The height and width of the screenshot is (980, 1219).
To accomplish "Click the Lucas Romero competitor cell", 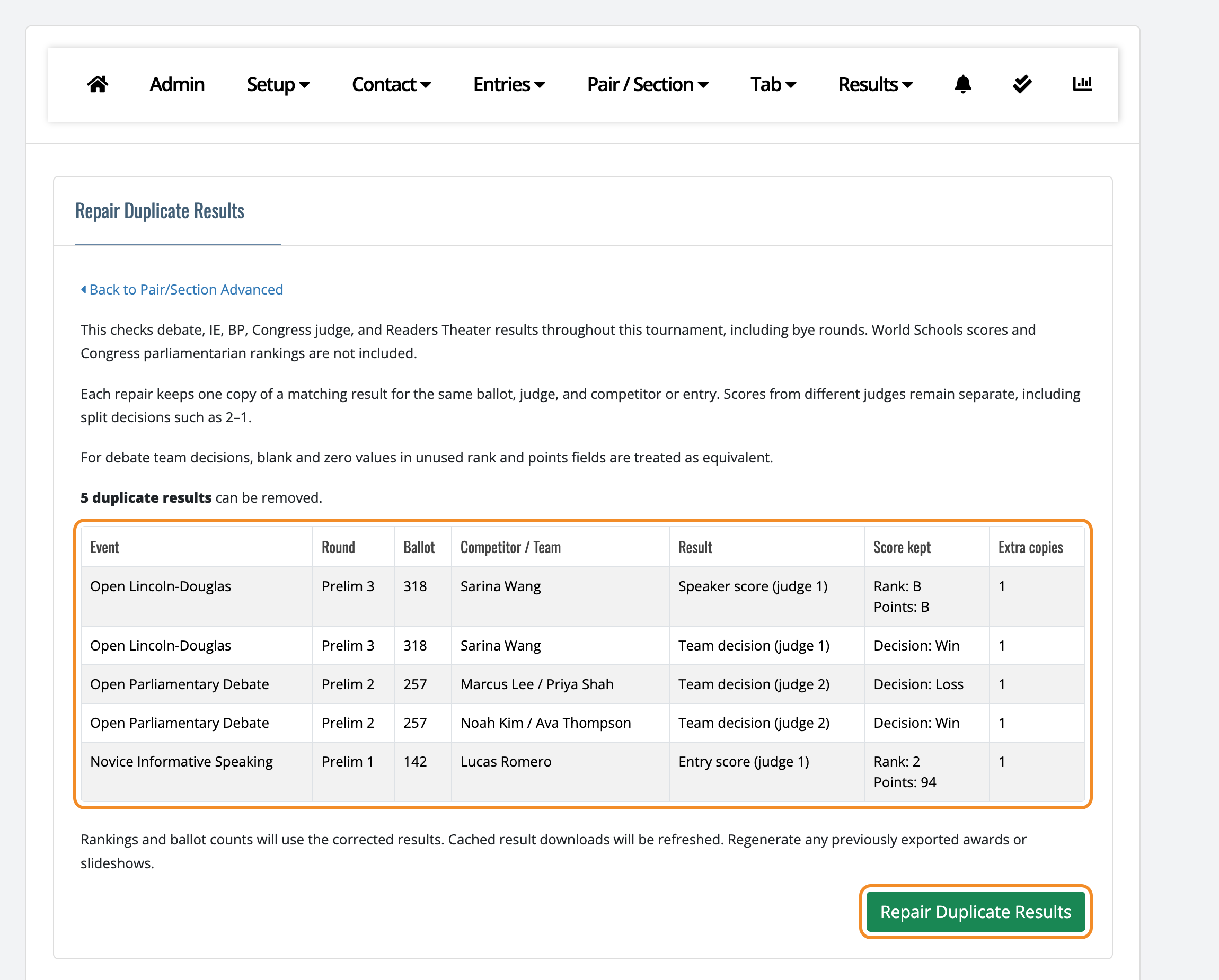I will click(x=560, y=771).
